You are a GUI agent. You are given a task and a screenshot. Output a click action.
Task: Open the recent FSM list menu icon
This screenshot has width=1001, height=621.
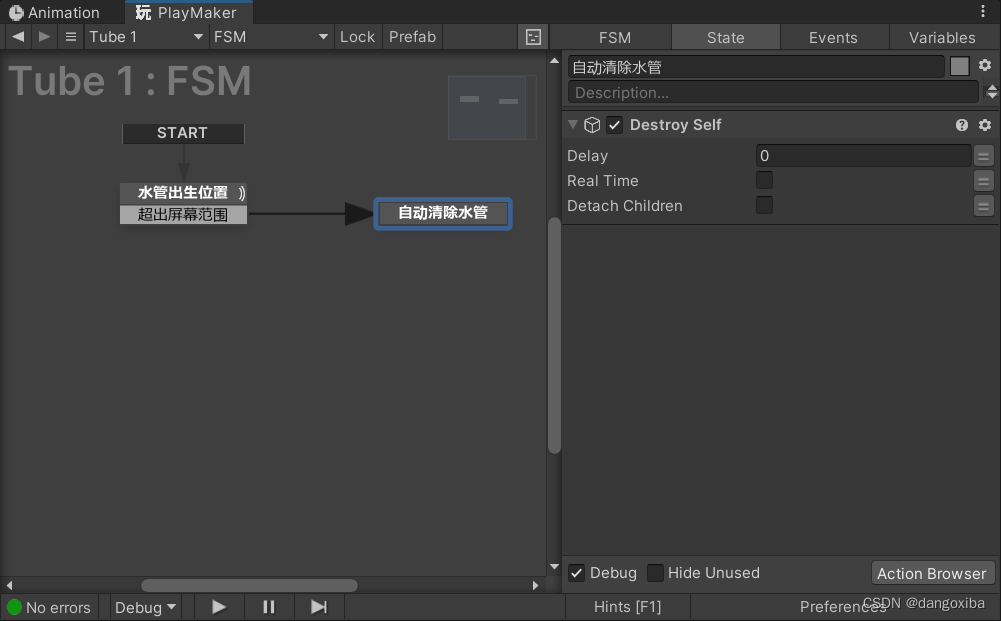tap(71, 37)
